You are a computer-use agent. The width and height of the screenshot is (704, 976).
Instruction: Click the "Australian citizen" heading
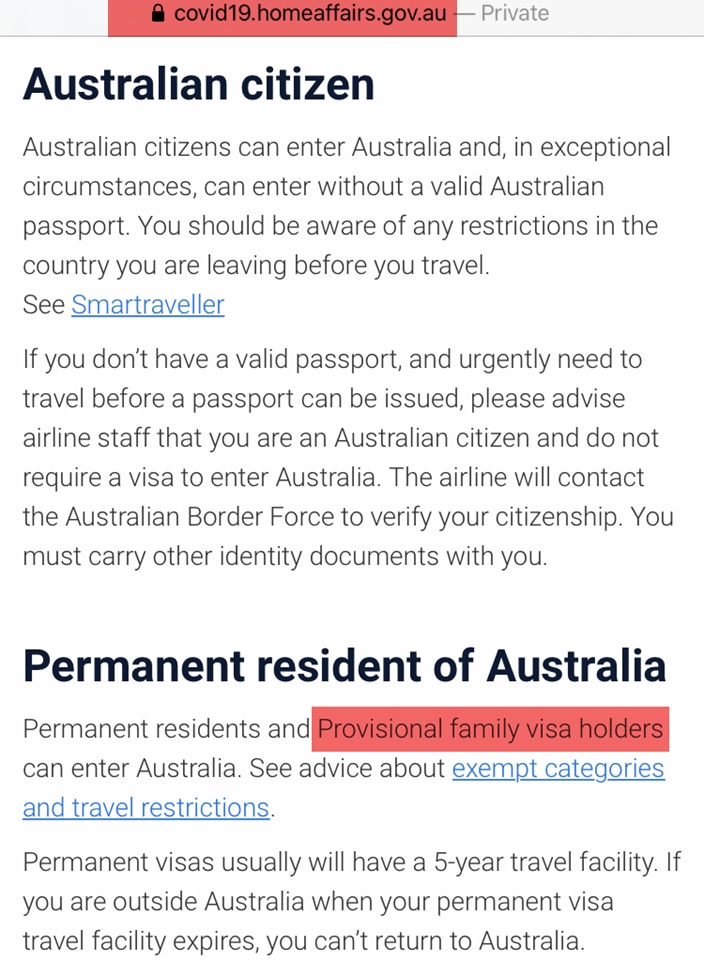pyautogui.click(x=199, y=85)
